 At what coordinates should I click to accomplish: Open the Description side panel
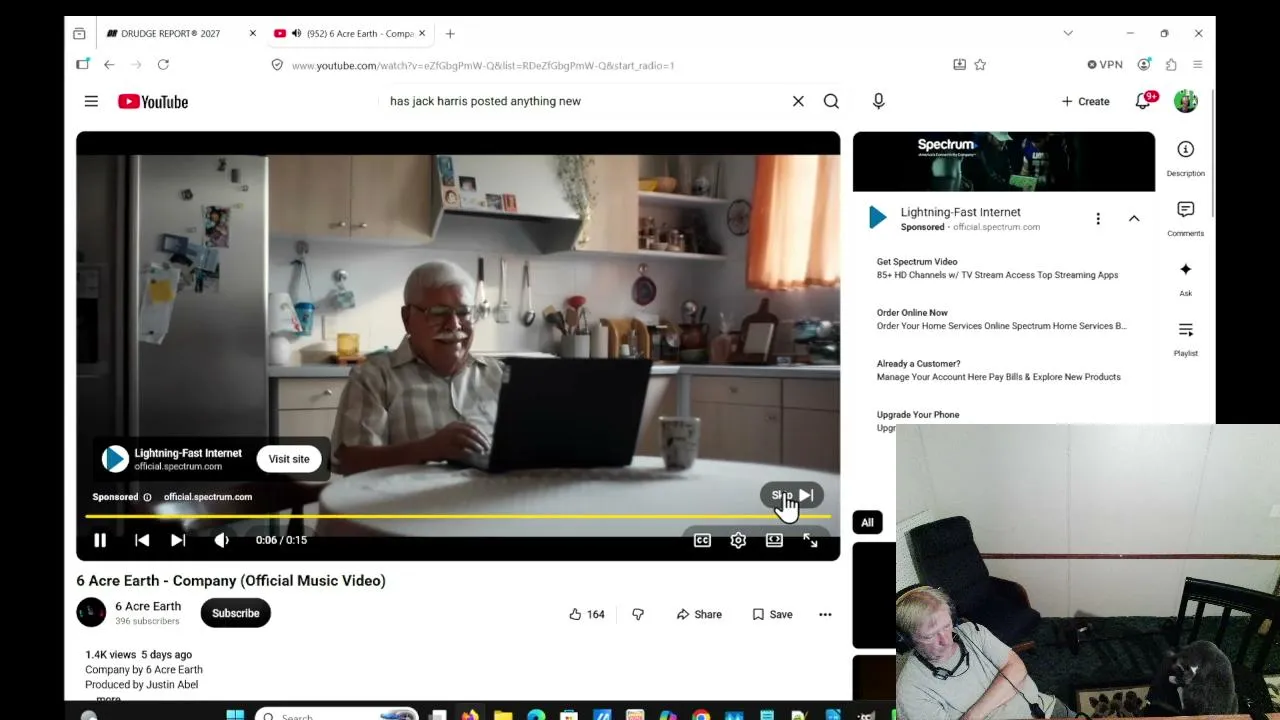coord(1185,158)
